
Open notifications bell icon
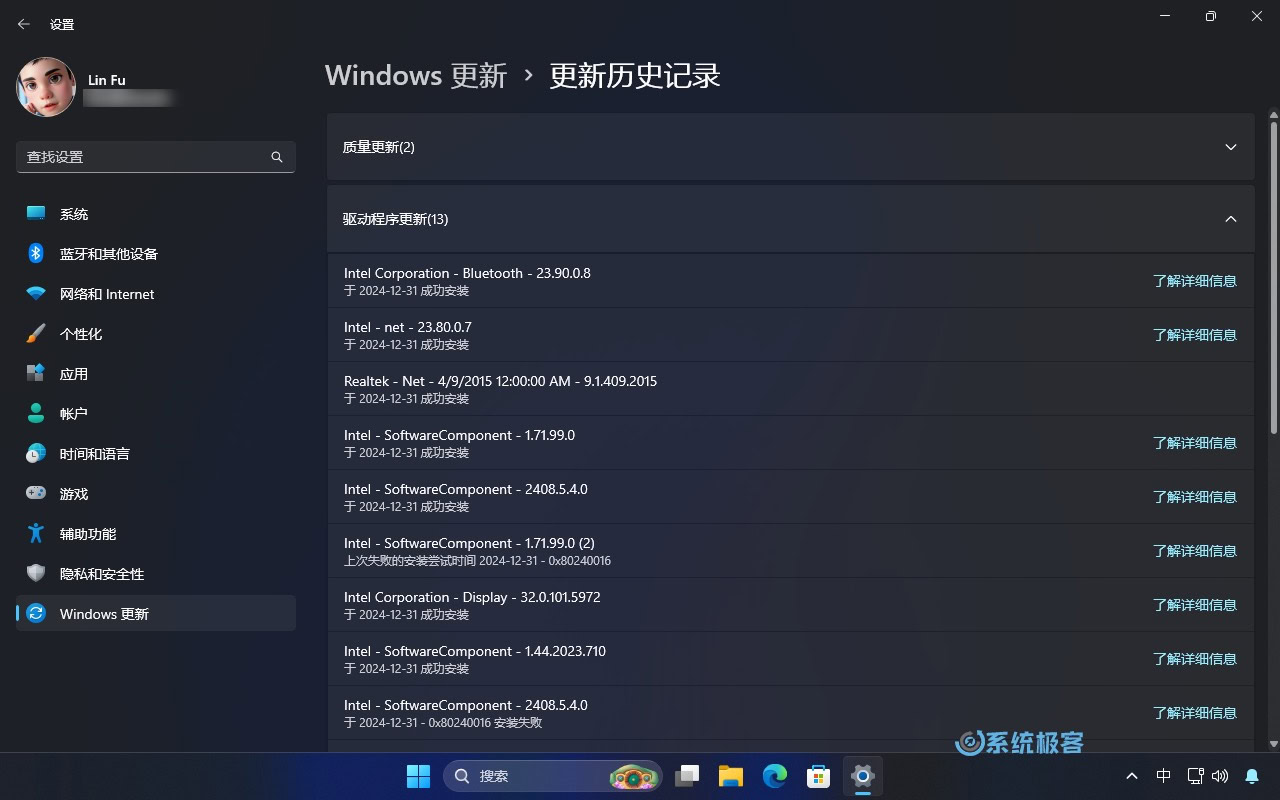1252,776
